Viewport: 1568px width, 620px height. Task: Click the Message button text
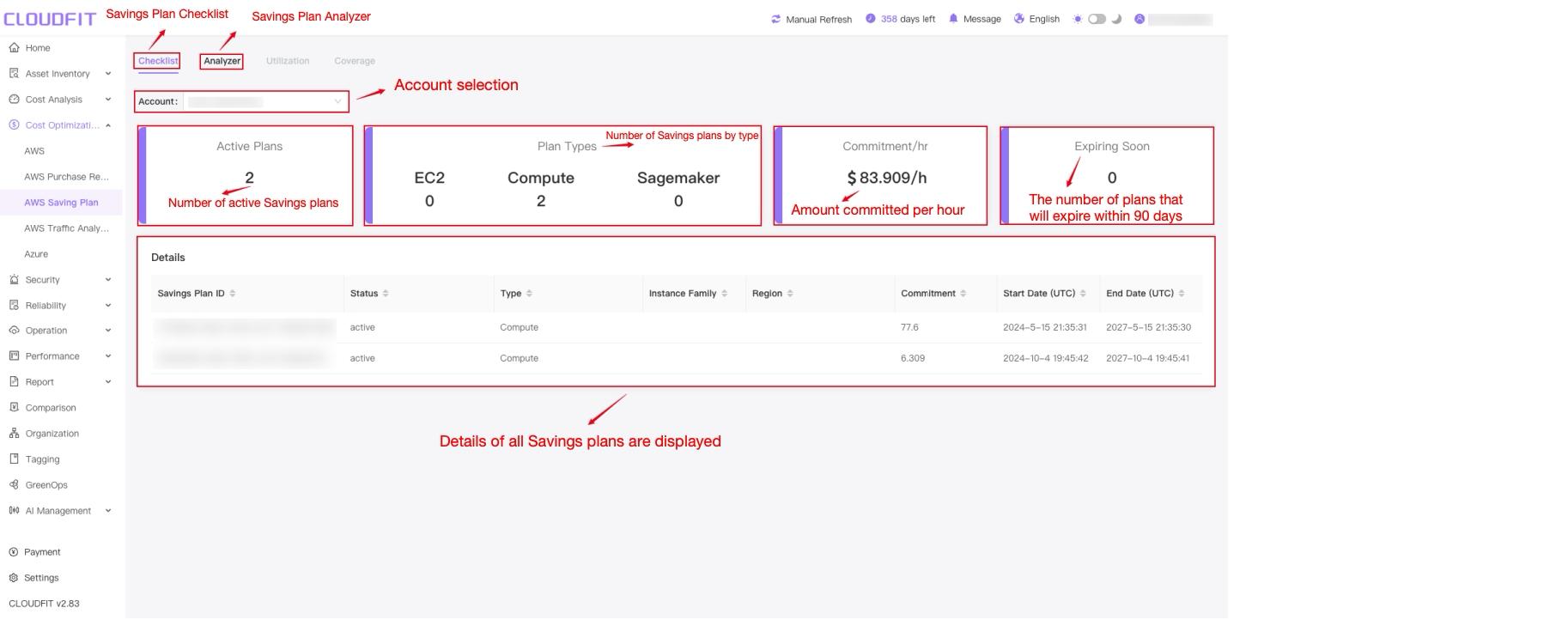pyautogui.click(x=982, y=19)
